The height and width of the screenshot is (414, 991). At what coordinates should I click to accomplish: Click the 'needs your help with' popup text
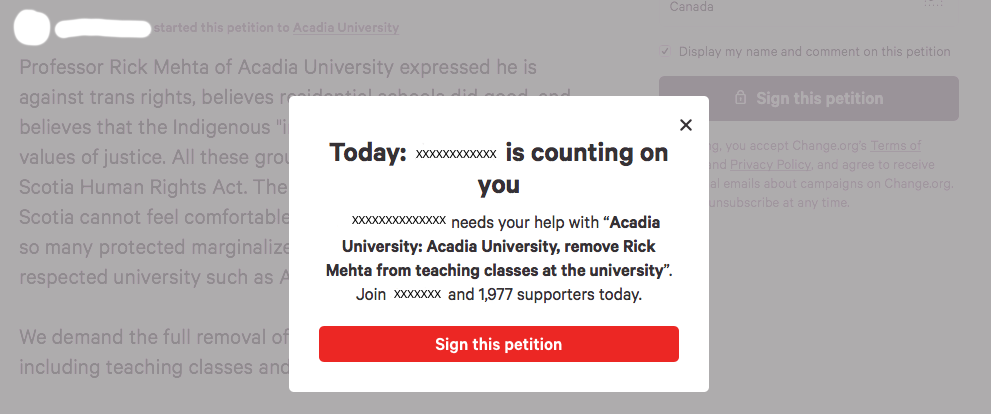click(x=524, y=221)
